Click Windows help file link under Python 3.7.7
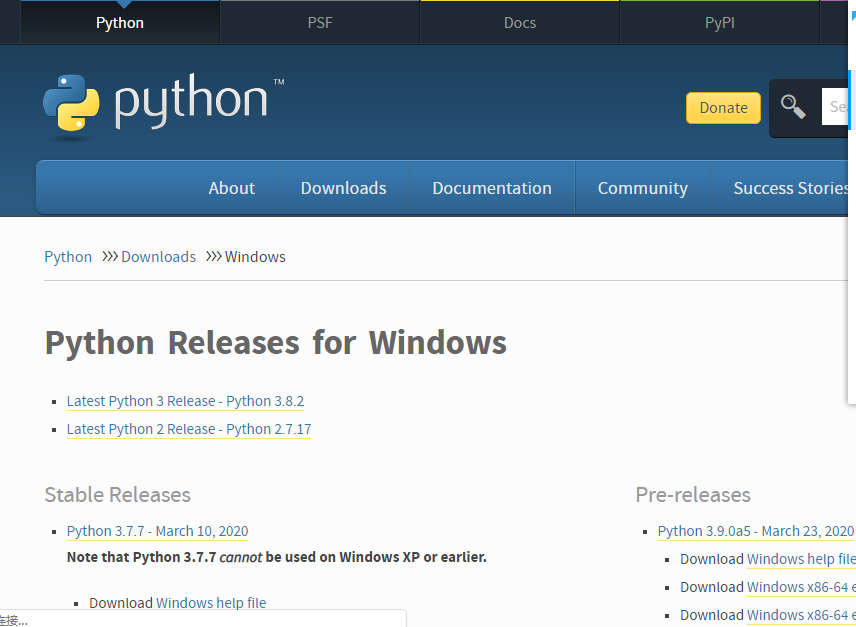 click(211, 603)
